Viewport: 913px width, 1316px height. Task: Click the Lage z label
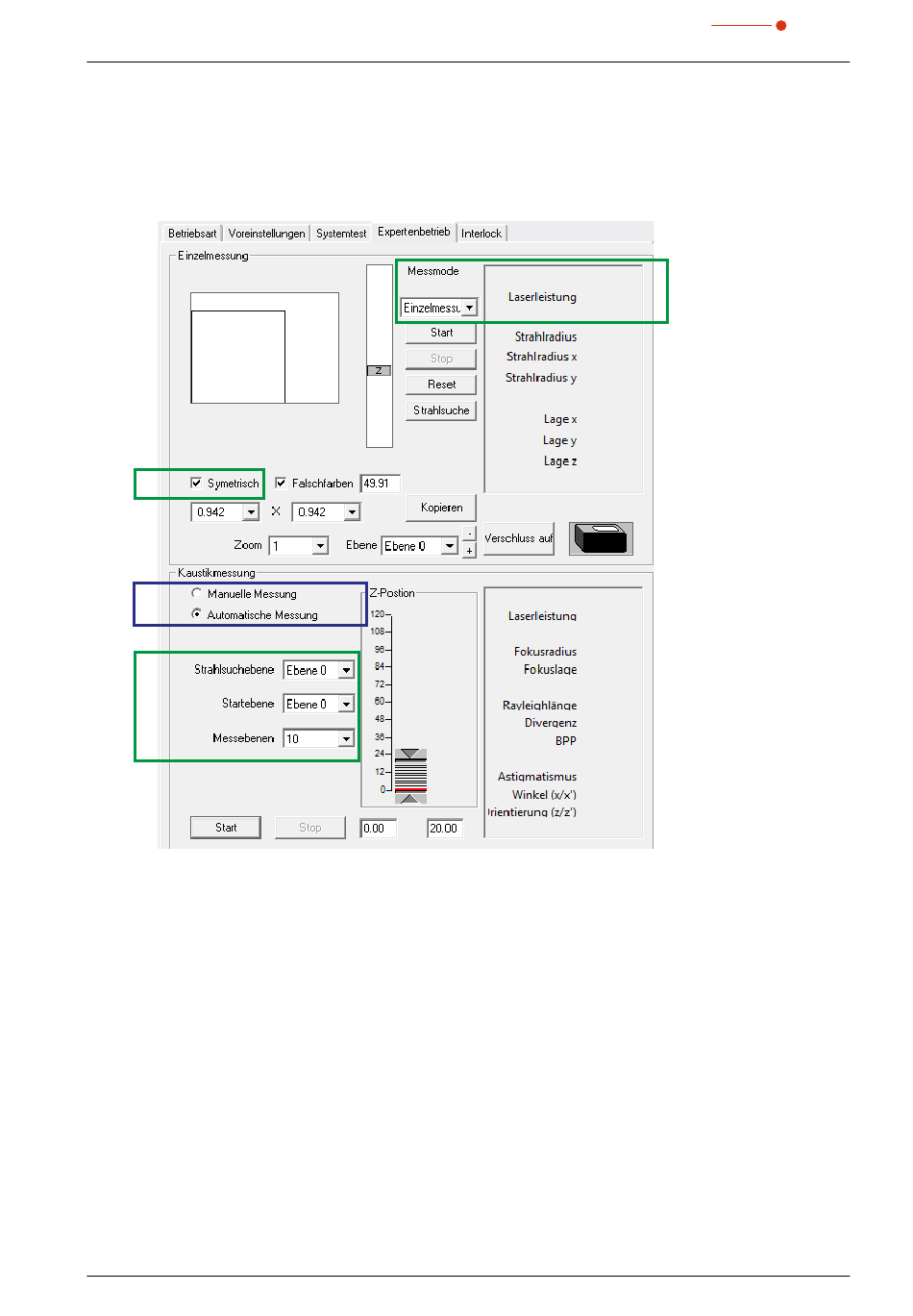click(x=560, y=461)
